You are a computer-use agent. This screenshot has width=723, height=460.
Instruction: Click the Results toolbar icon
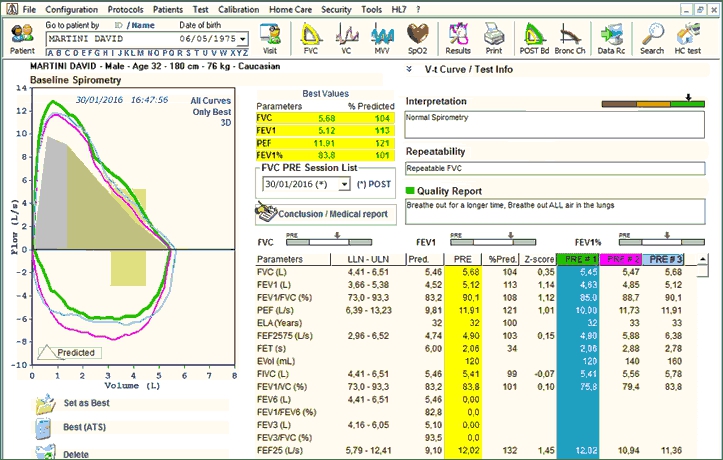pyautogui.click(x=458, y=36)
